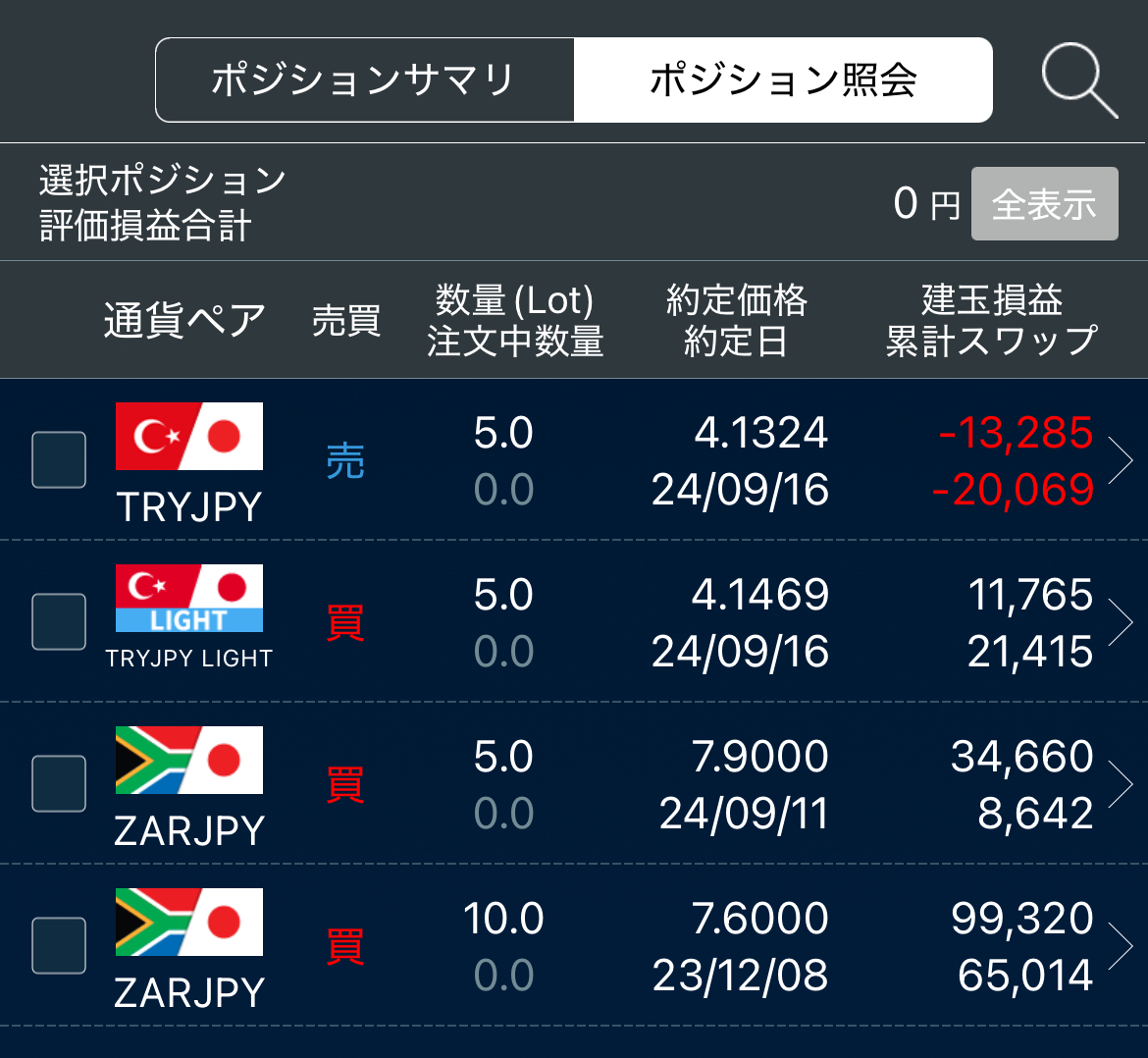
Task: Select the blue 売 sell indicator on TRYJPY
Action: [x=344, y=461]
